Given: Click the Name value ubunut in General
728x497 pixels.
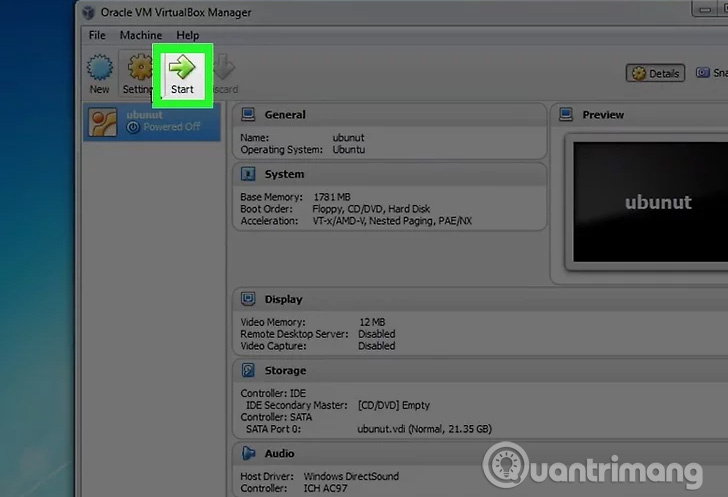Looking at the screenshot, I should [348, 138].
